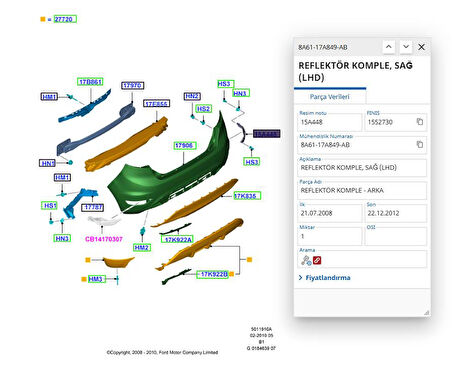Select part label 17B861
Viewport: 452px width, 368px height.
pyautogui.click(x=90, y=82)
